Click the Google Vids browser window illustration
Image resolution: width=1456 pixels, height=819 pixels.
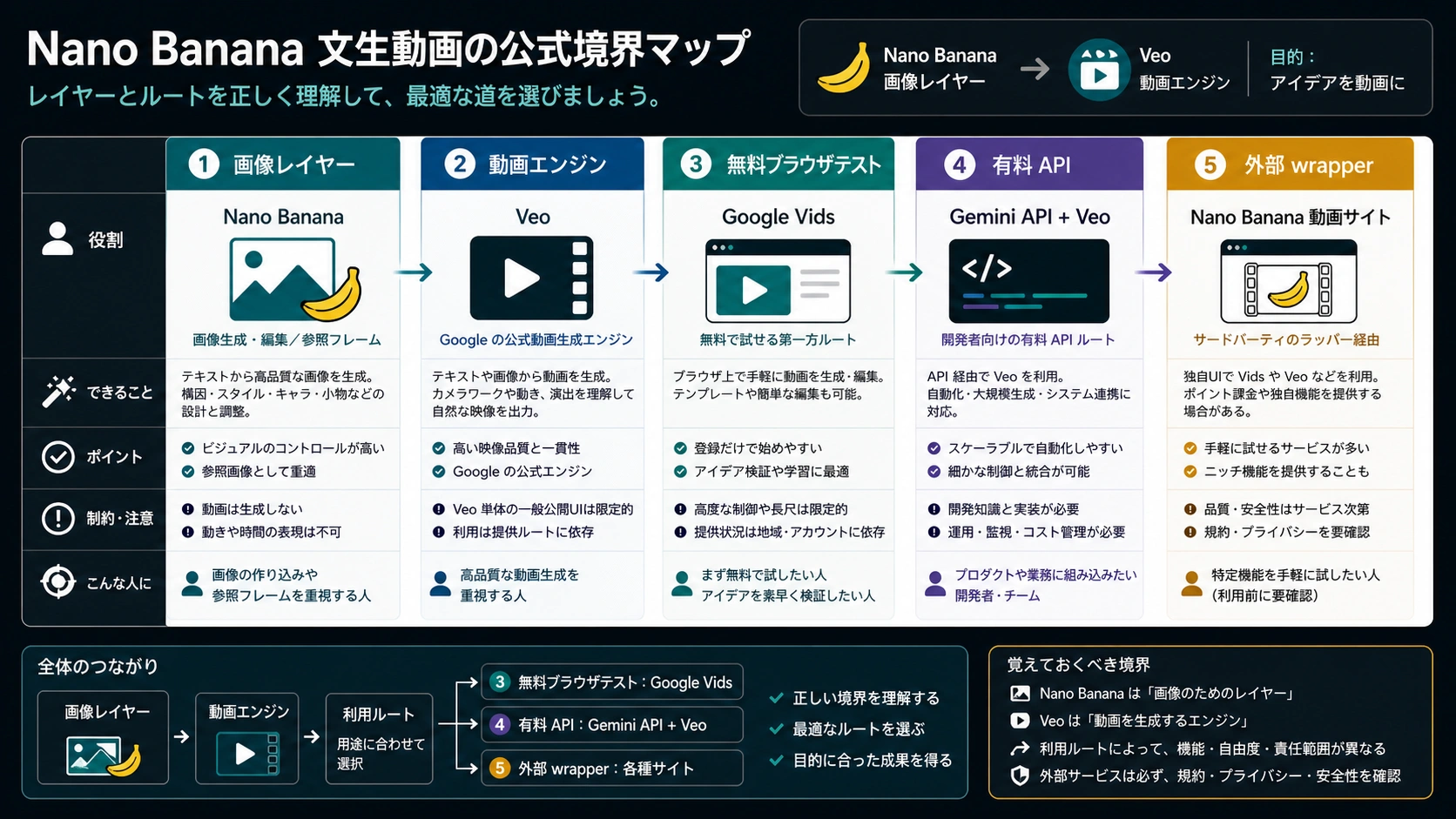(x=778, y=280)
